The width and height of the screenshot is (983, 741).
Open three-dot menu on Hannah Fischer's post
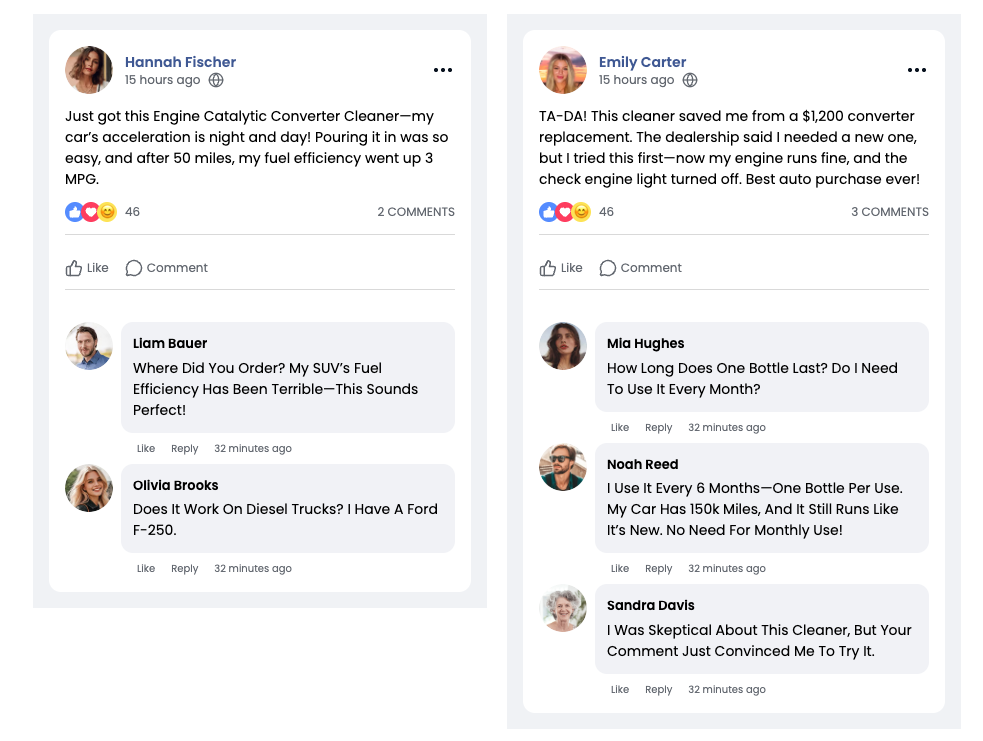[443, 70]
